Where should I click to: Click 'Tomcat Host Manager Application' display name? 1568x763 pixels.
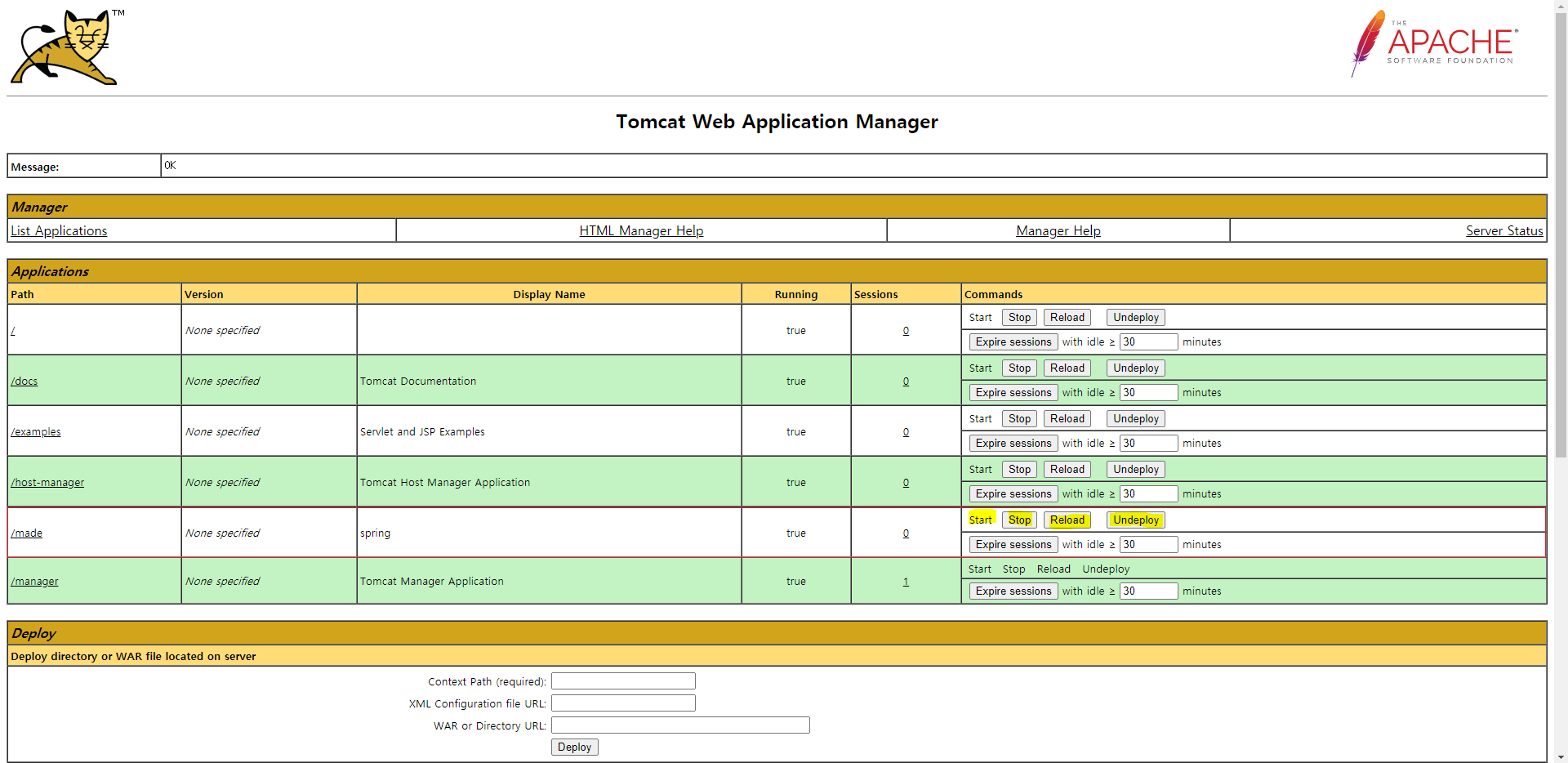(445, 483)
